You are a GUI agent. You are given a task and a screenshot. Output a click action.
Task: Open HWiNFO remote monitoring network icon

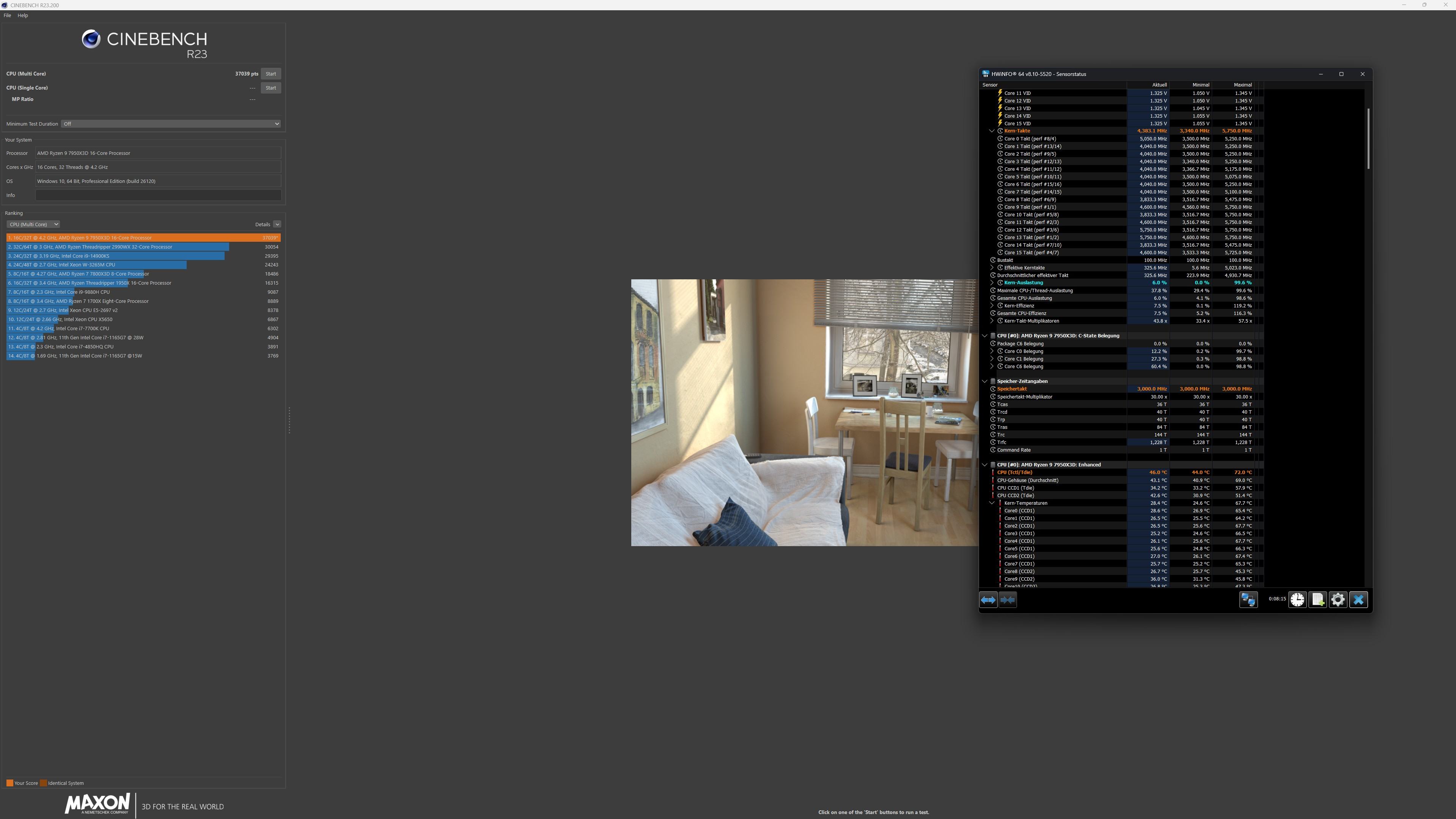click(1248, 600)
